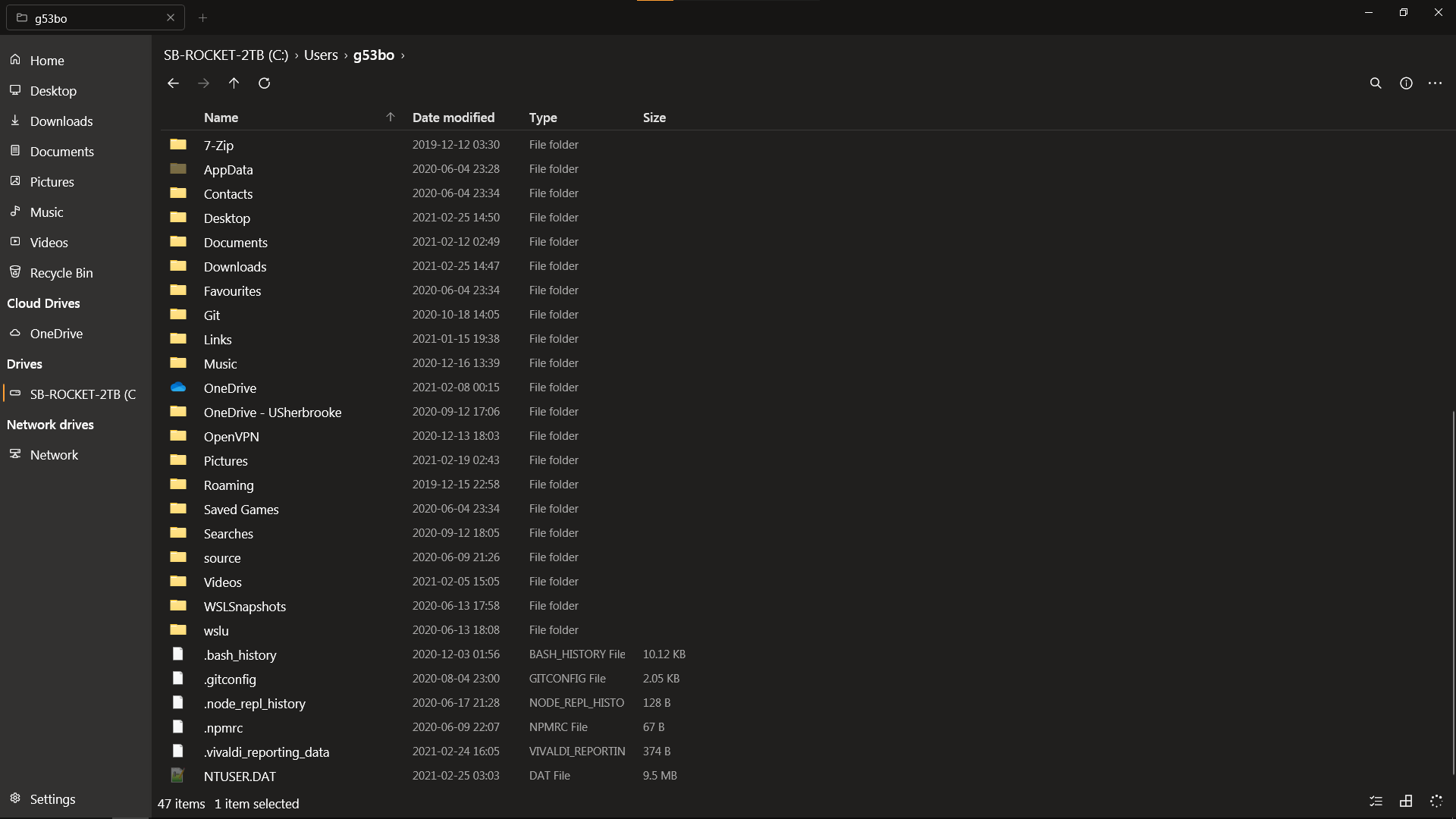Open Settings at the sidebar bottom
Image resolution: width=1456 pixels, height=819 pixels.
click(x=52, y=799)
